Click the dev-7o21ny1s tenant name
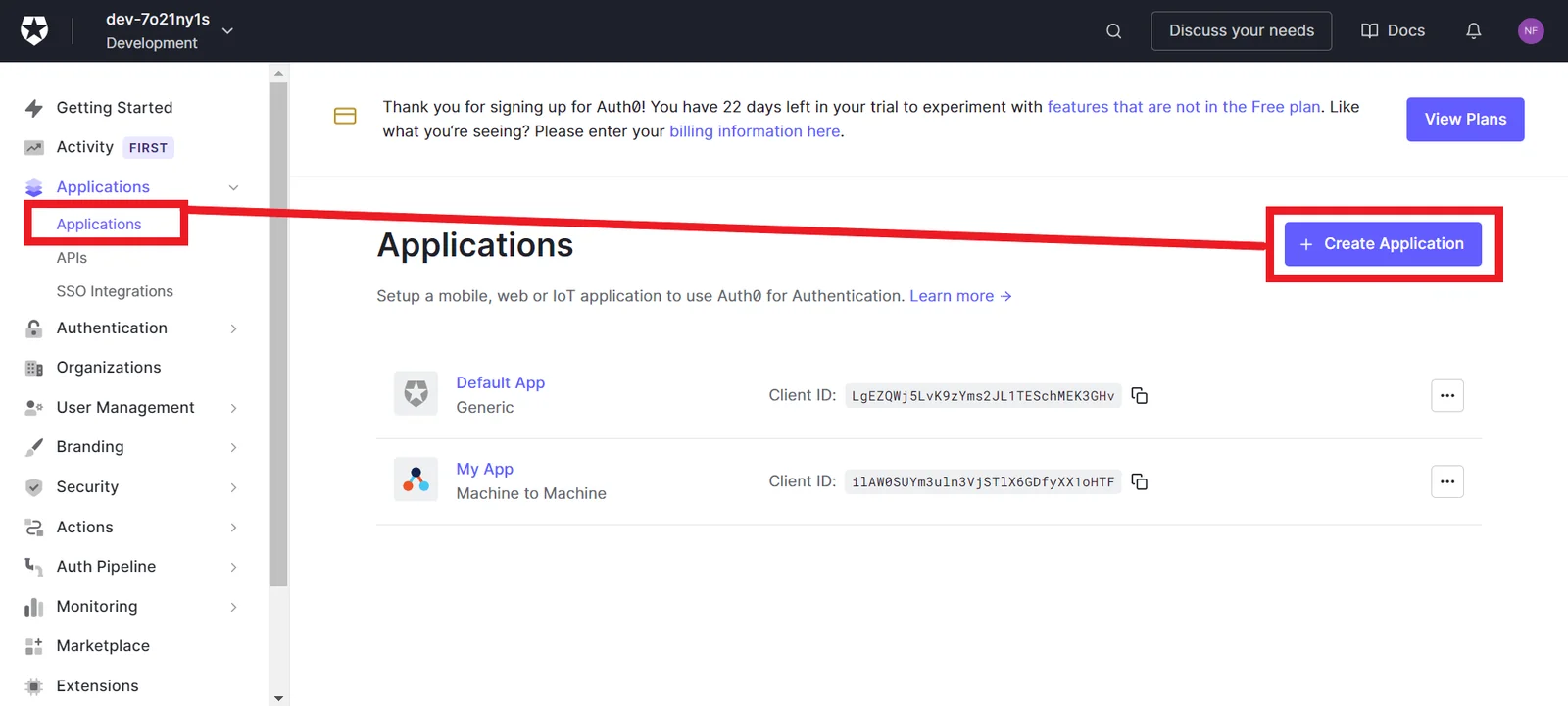The height and width of the screenshot is (706, 1568). 158,20
